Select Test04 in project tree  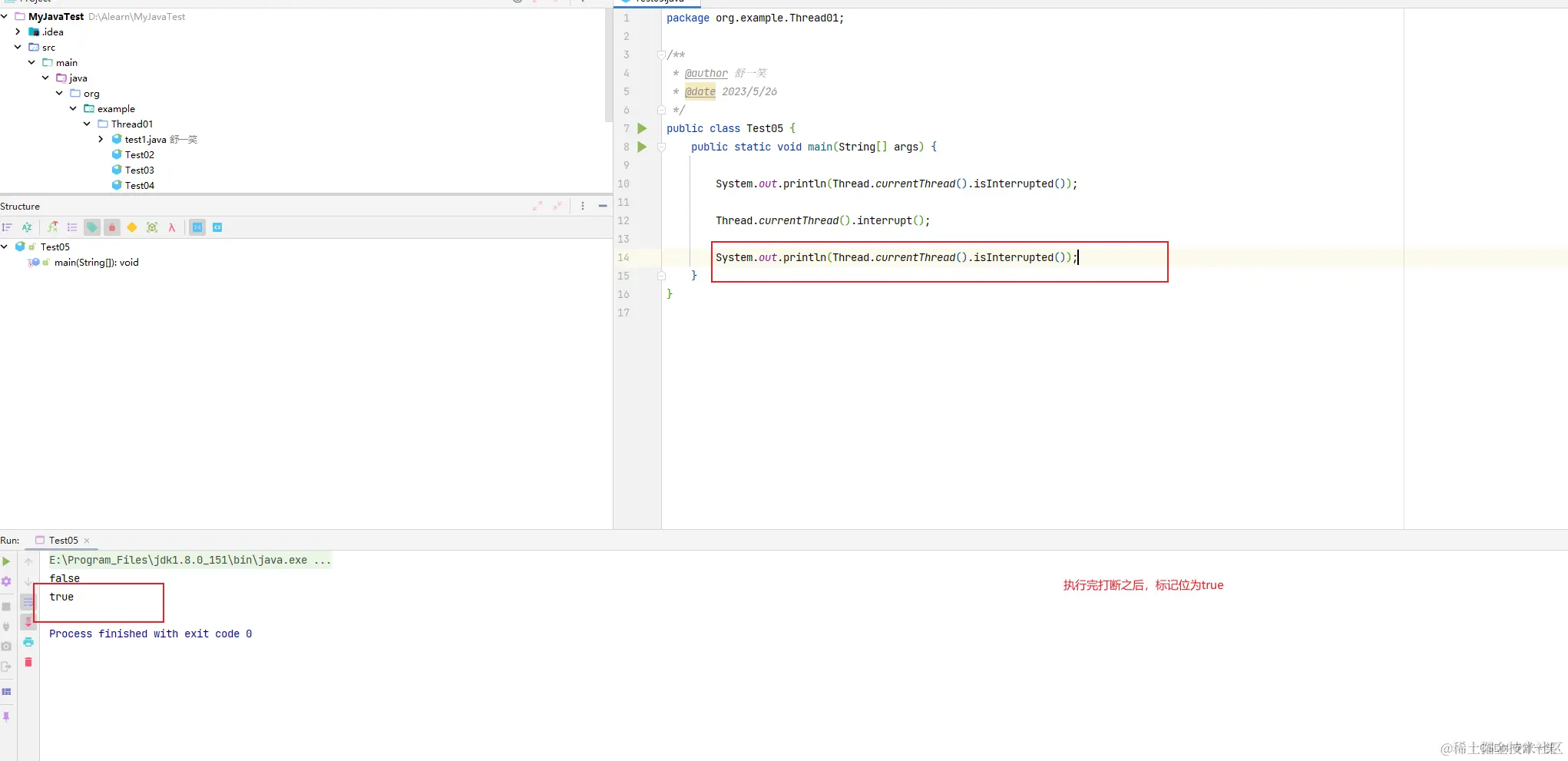pyautogui.click(x=139, y=185)
